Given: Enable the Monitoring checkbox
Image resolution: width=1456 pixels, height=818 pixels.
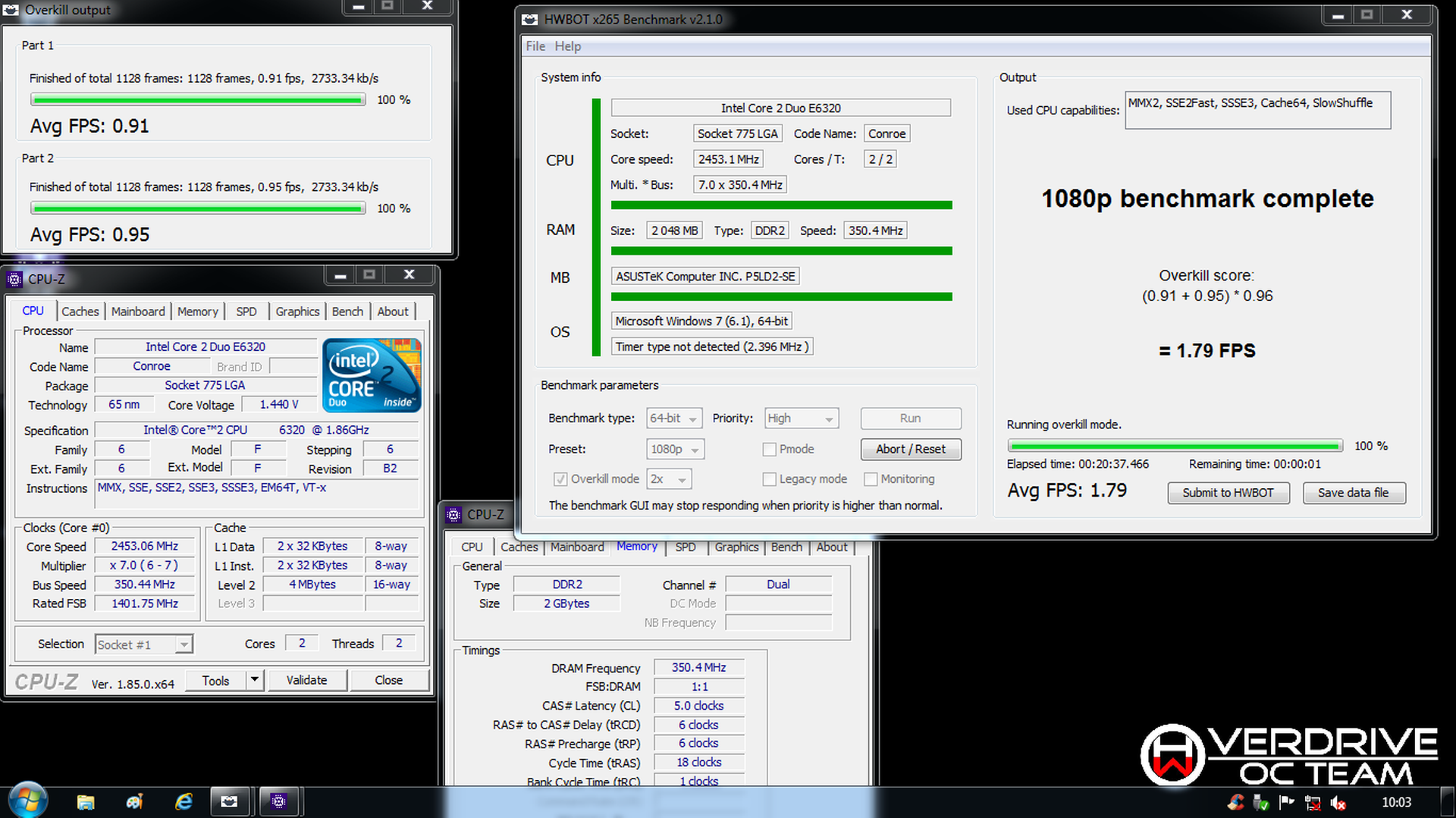Looking at the screenshot, I should pos(871,479).
